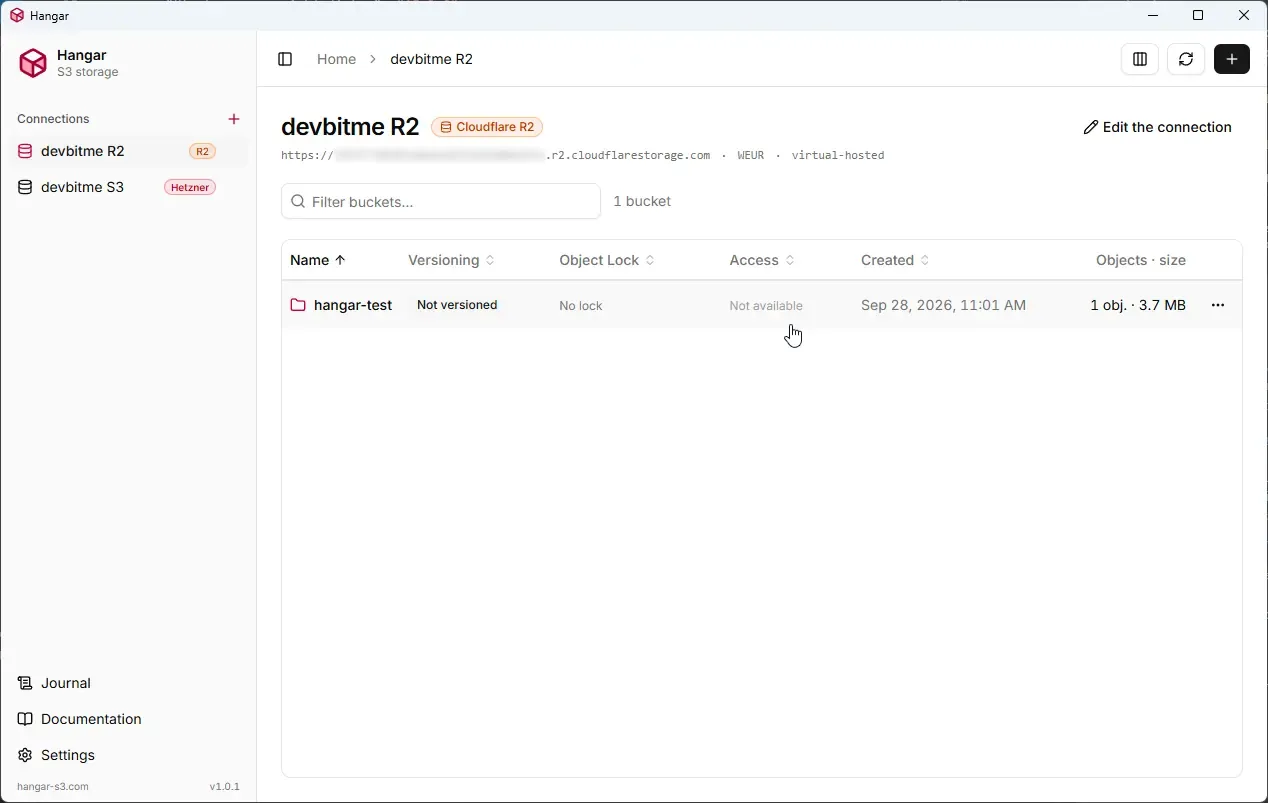Toggle the sidebar panel icon
Screen dimensions: 1268x803
[x=285, y=59]
